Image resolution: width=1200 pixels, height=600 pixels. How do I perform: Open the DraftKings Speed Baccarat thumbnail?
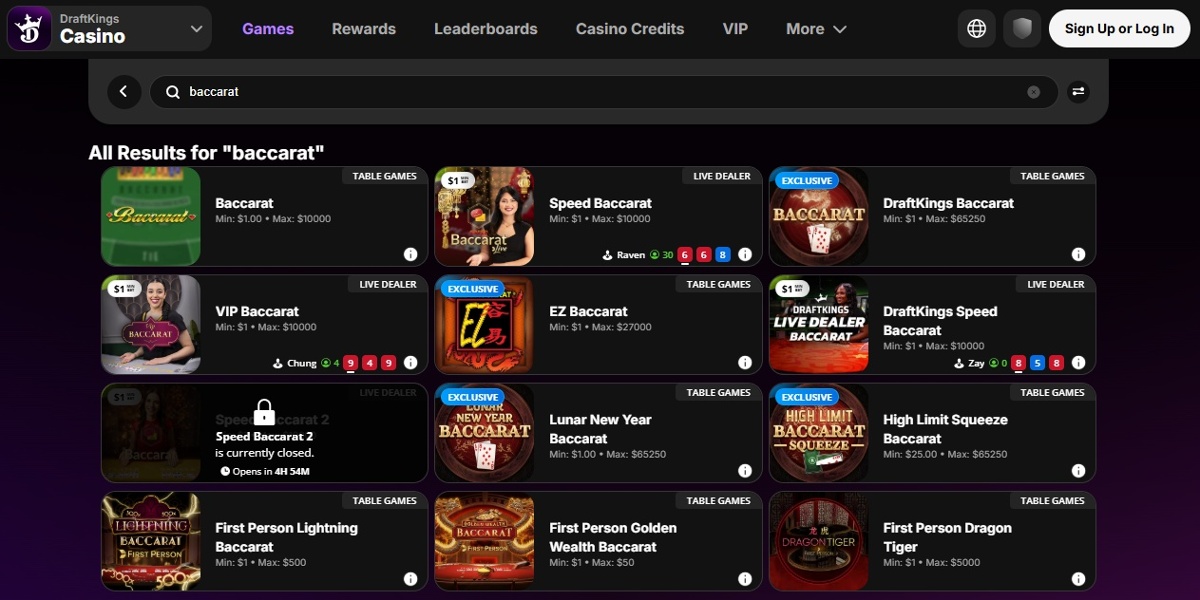(x=819, y=325)
